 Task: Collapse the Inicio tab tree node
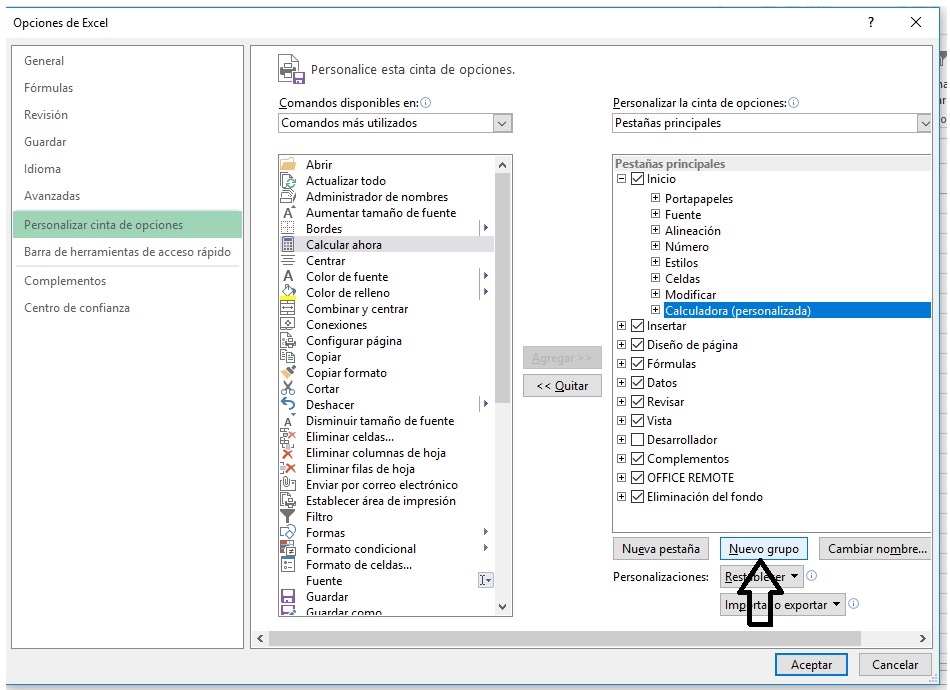[622, 180]
